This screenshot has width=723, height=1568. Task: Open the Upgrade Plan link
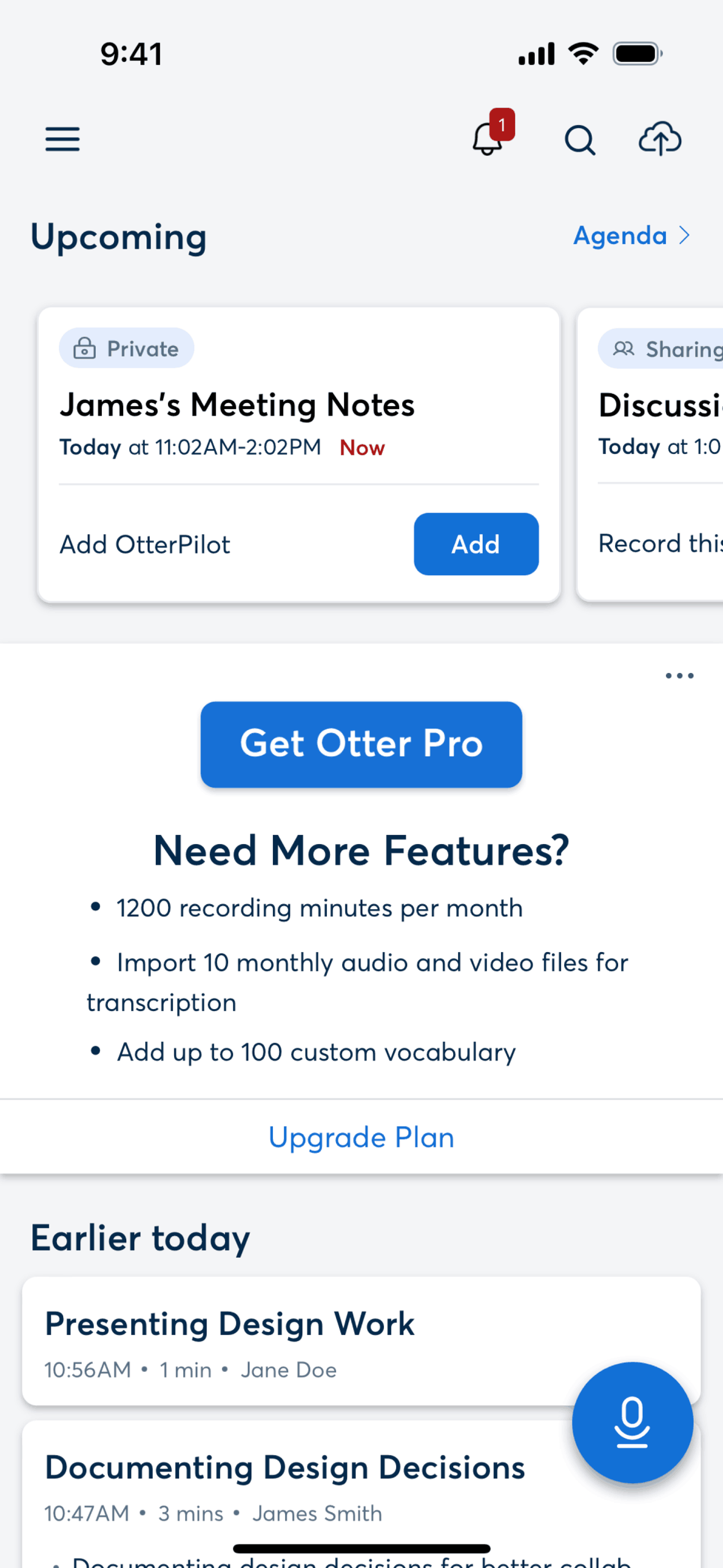coord(361,1137)
